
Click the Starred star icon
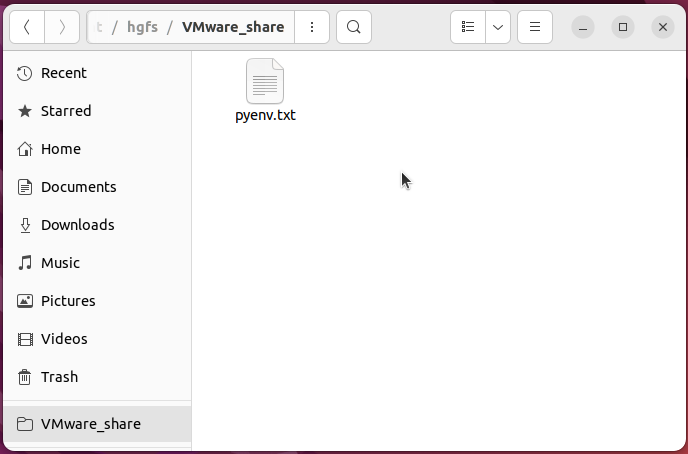(x=25, y=111)
